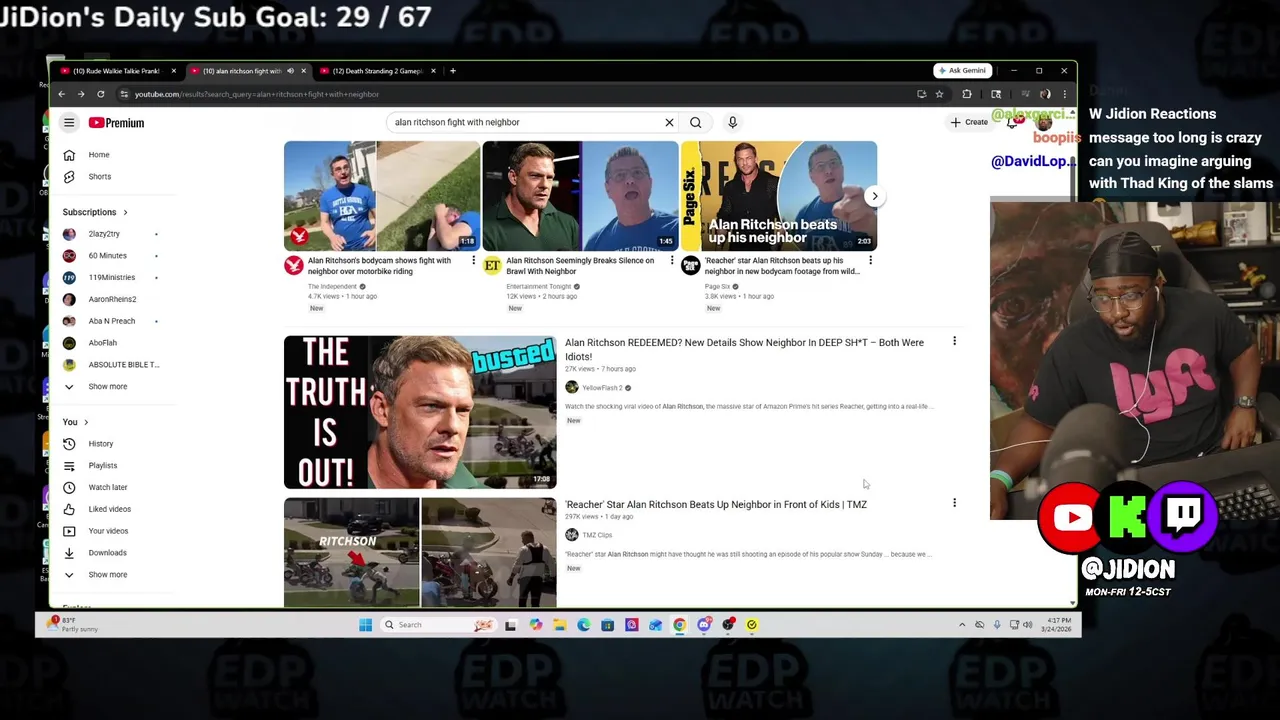The width and height of the screenshot is (1280, 720).
Task: Open a new browser tab with plus
Action: (452, 71)
